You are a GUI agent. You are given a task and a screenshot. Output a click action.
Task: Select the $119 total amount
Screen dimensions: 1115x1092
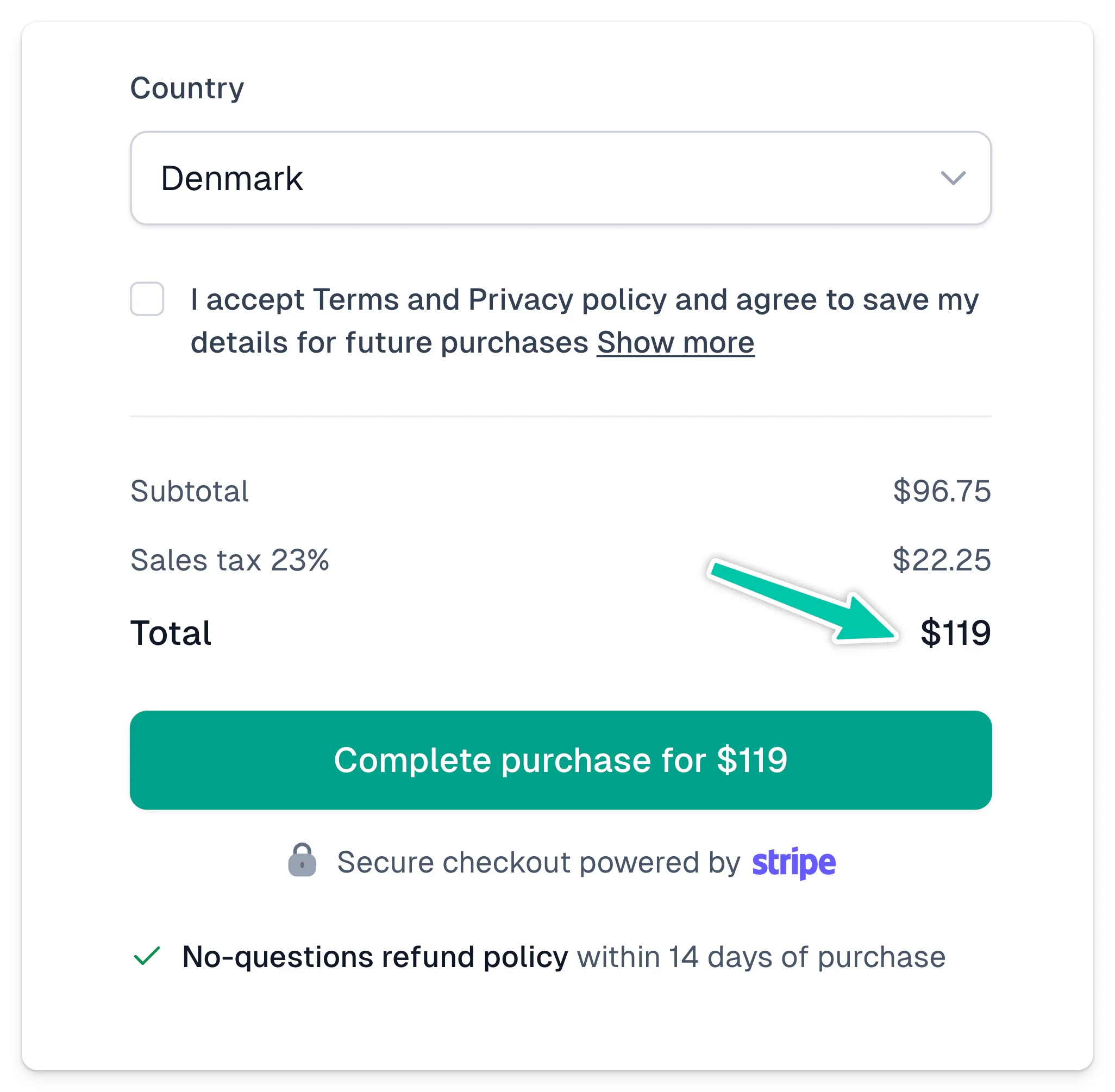coord(956,632)
